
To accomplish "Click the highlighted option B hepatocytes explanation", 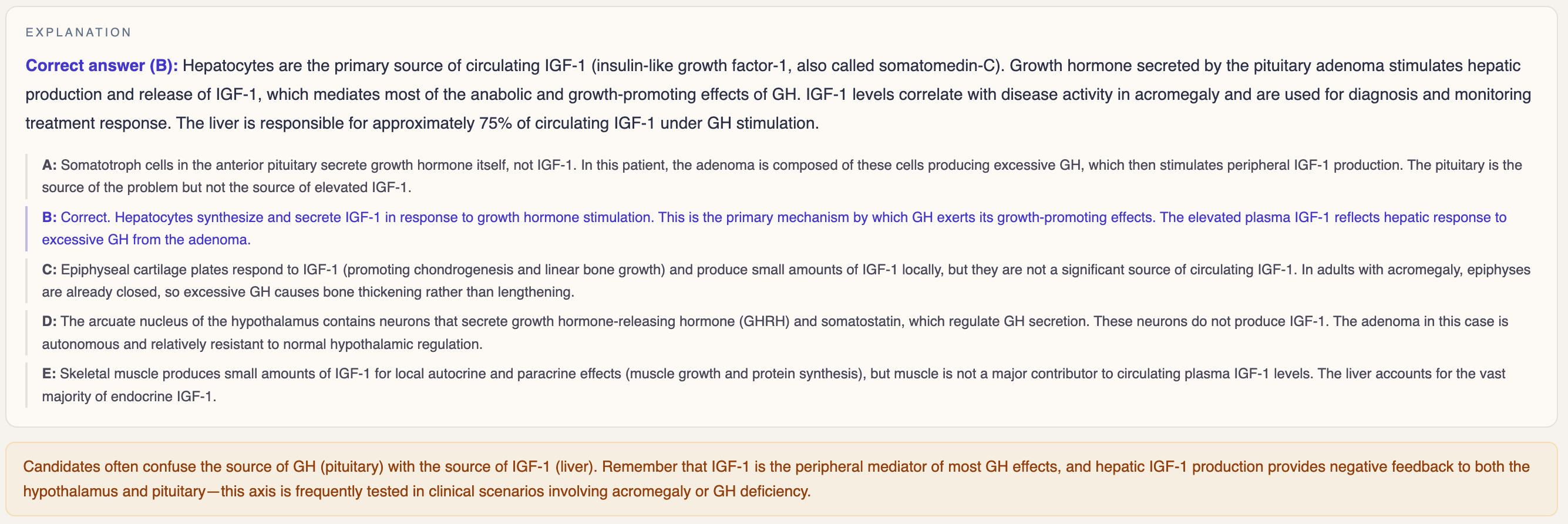I will [x=773, y=229].
